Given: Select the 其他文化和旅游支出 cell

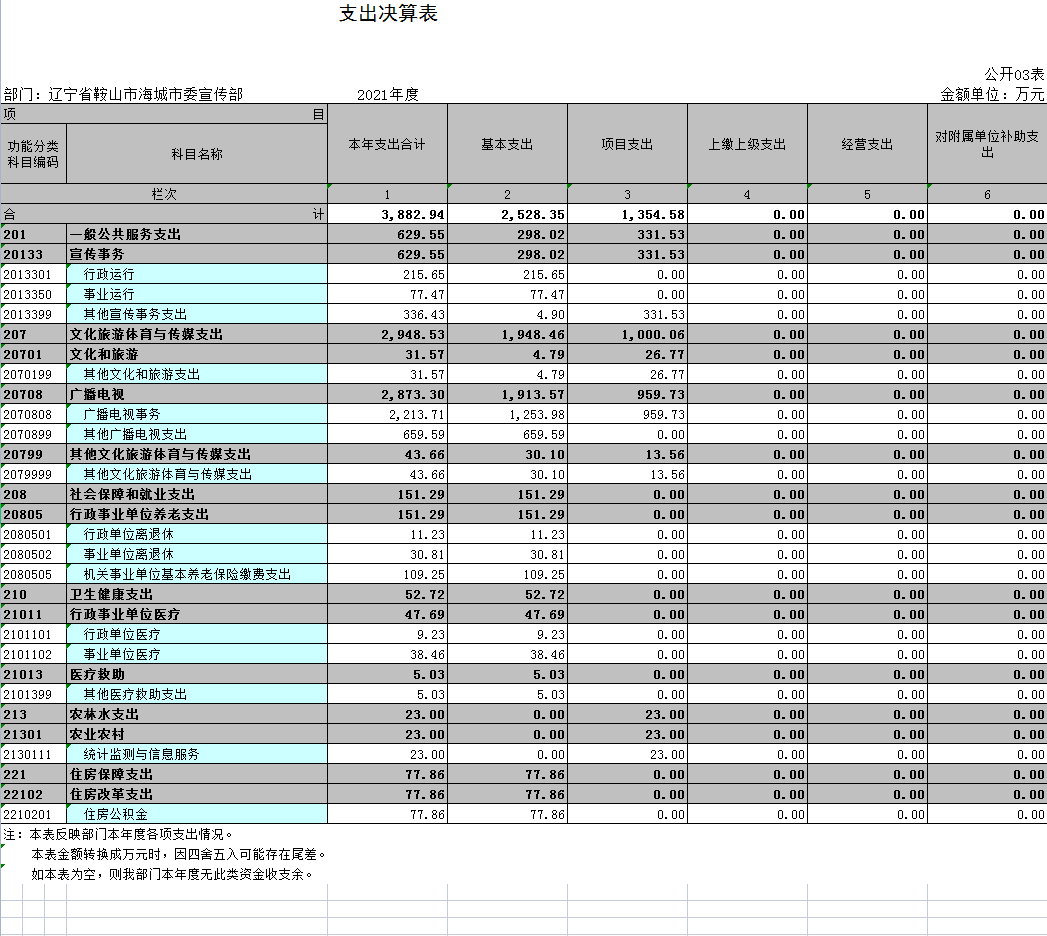Looking at the screenshot, I should pyautogui.click(x=197, y=375).
